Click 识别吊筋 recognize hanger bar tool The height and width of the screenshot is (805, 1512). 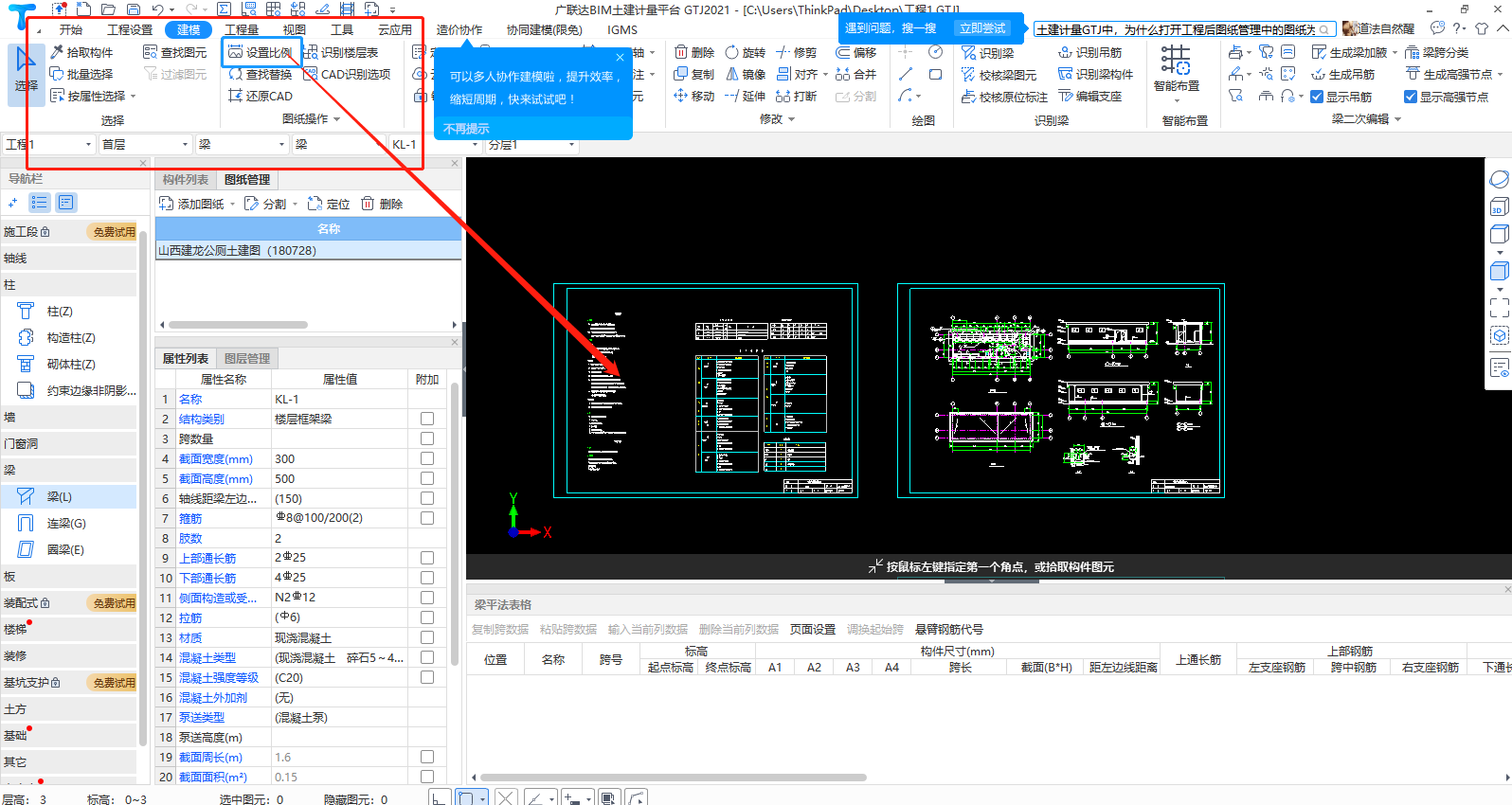pos(1090,52)
